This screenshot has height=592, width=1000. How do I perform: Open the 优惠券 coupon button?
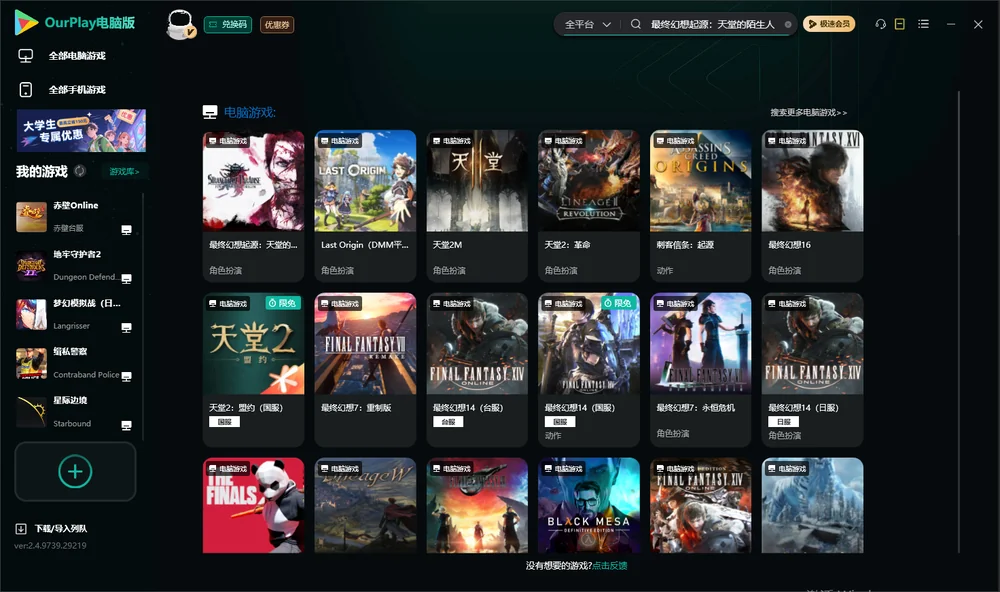277,25
